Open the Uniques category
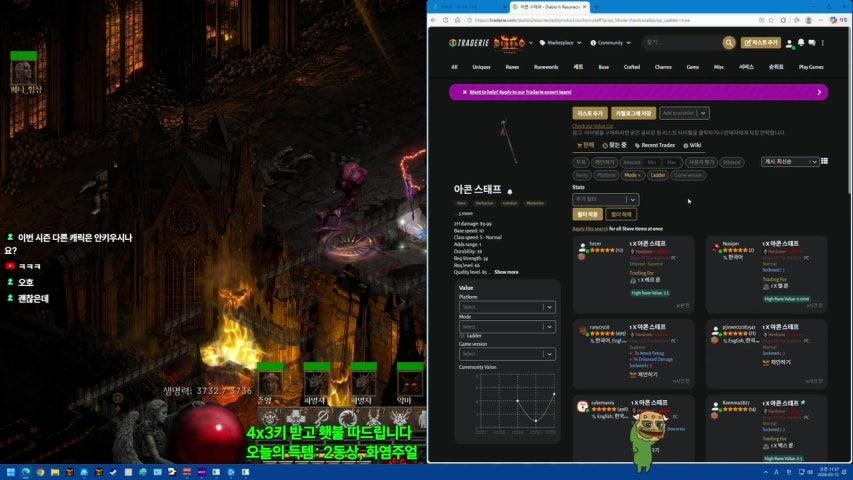The image size is (853, 480). [481, 67]
